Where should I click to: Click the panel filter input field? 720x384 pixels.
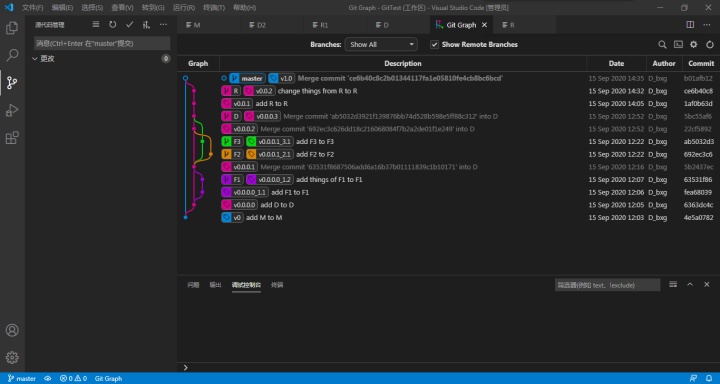(x=608, y=285)
